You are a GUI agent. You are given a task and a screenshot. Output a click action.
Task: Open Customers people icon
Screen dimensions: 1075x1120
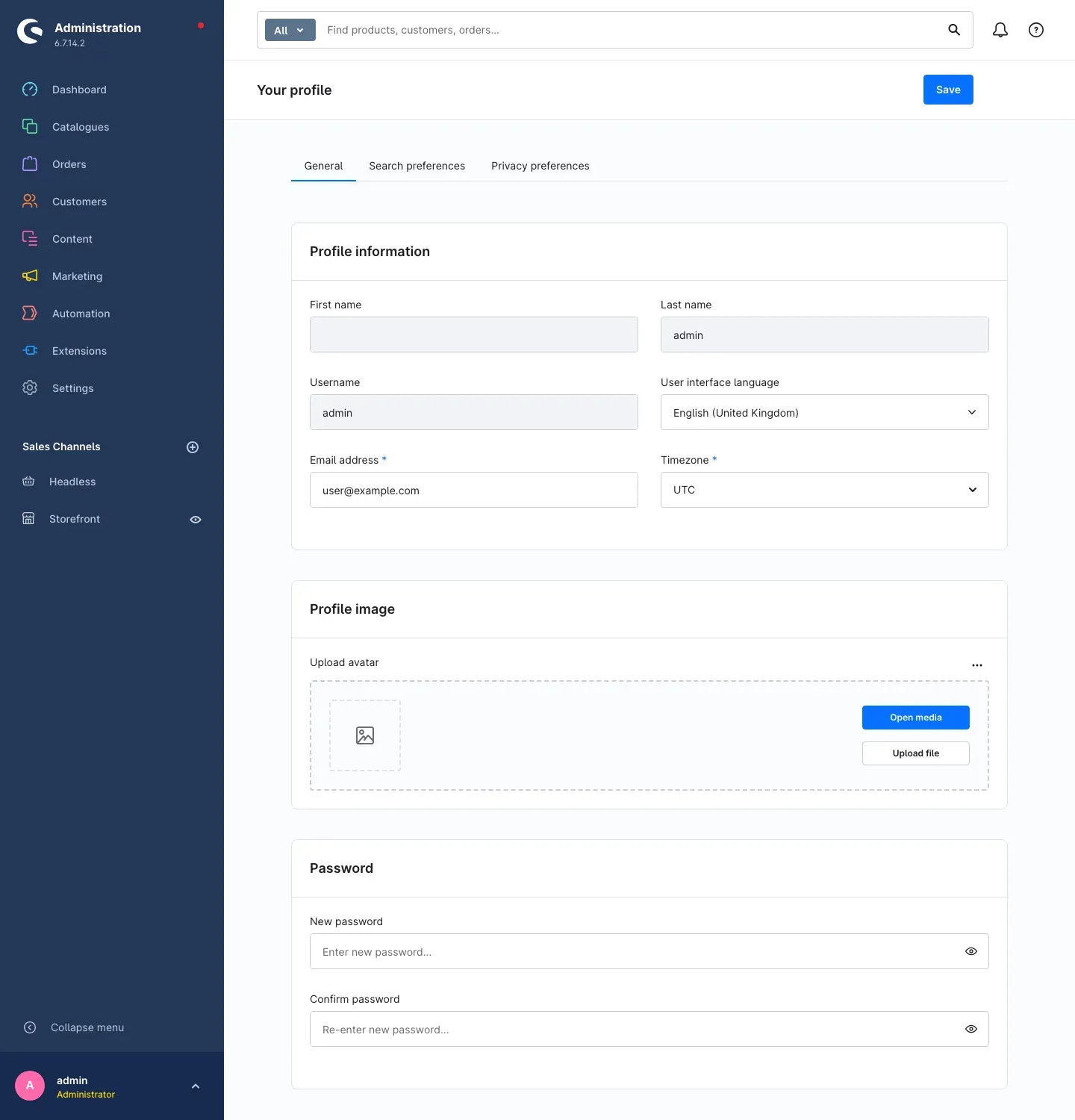pyautogui.click(x=30, y=202)
